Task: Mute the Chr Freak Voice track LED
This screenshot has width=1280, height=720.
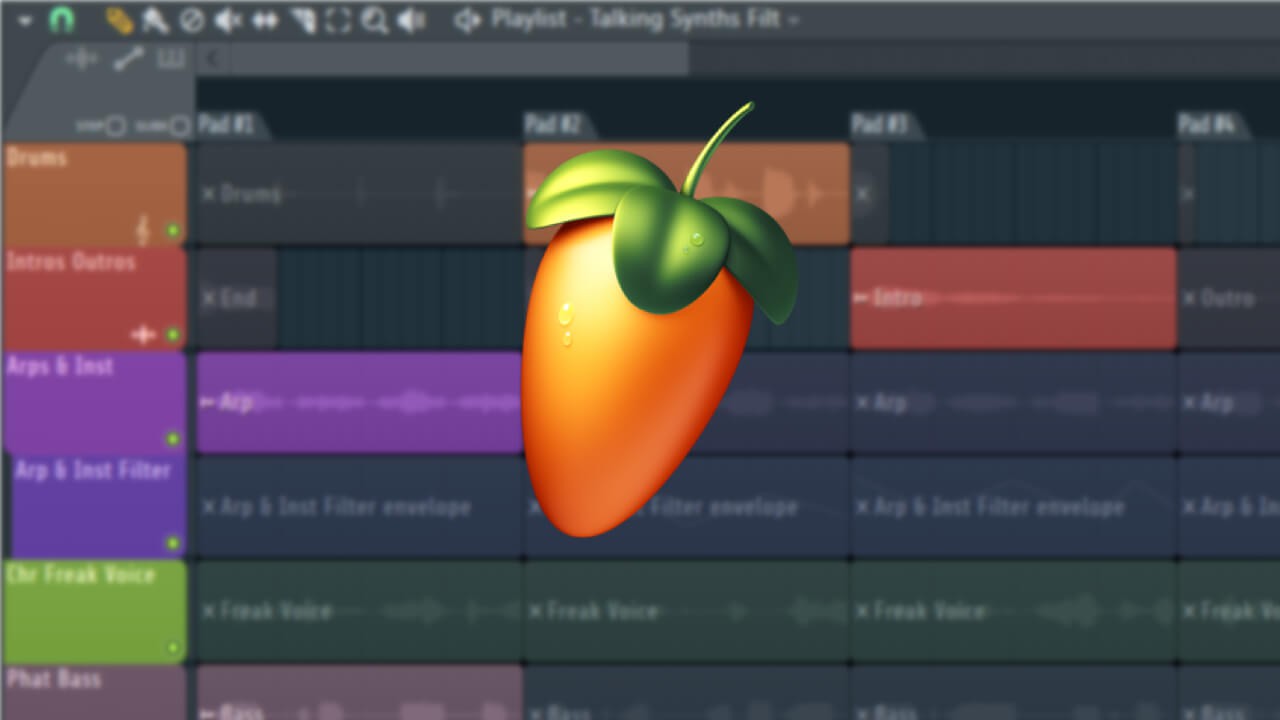Action: coord(173,647)
